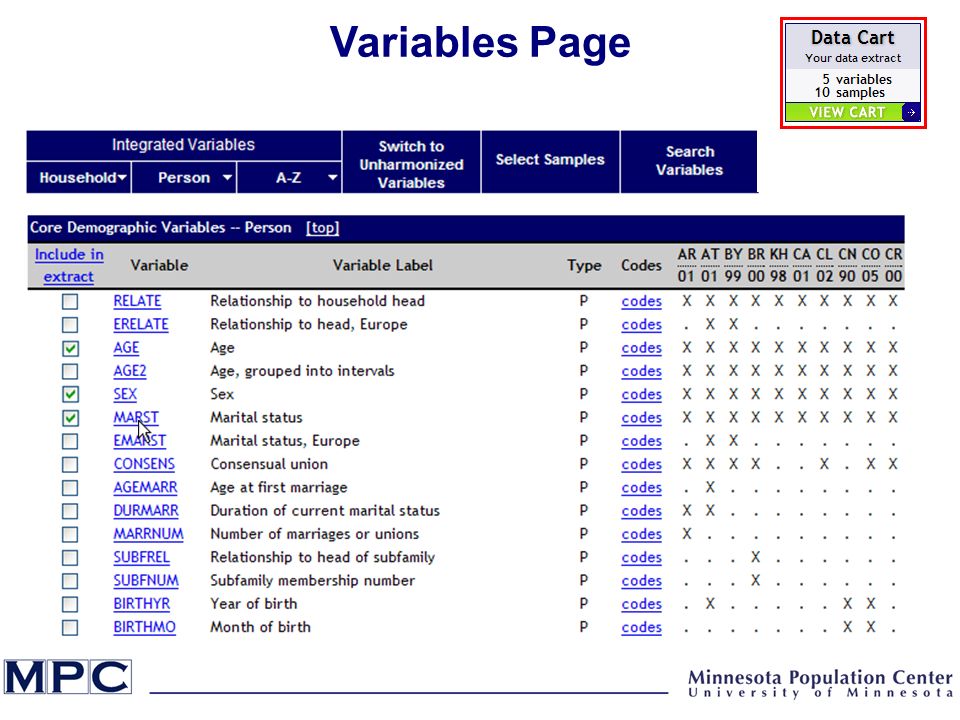
Task: Expand the A-Z dropdown menu
Action: [x=290, y=178]
